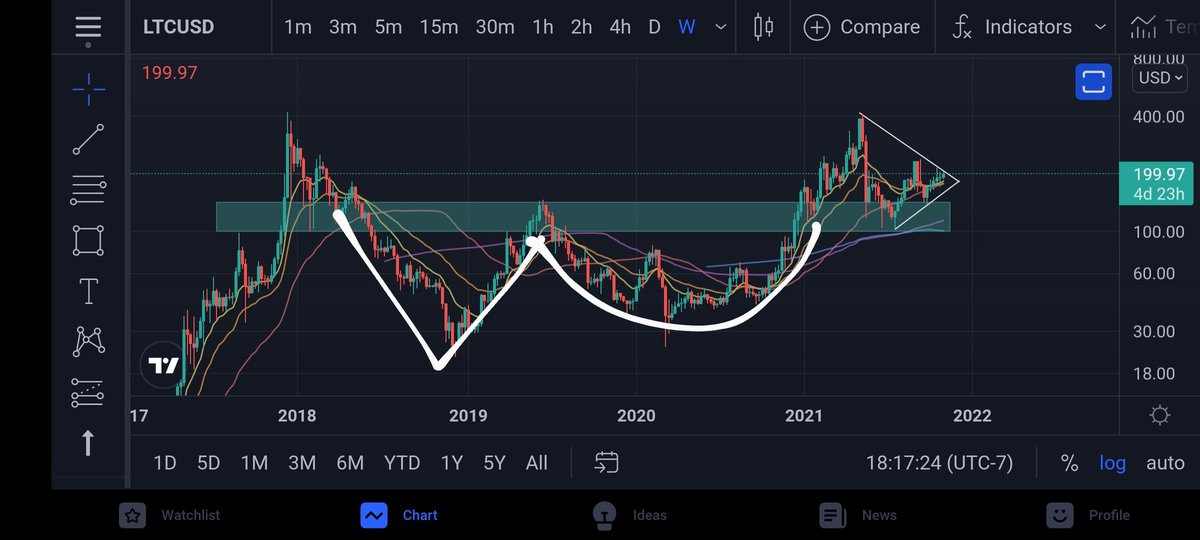Set the date range to YTD
1200x540 pixels.
pos(402,462)
